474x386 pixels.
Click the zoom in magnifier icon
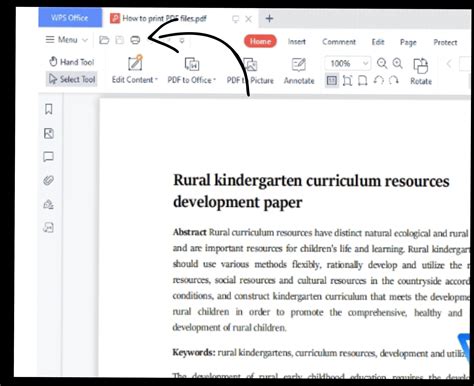tap(397, 63)
